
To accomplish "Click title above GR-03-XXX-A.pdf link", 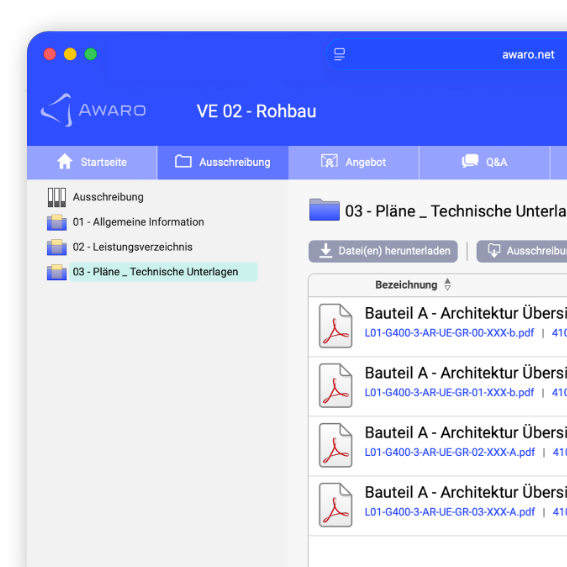I will click(466, 492).
